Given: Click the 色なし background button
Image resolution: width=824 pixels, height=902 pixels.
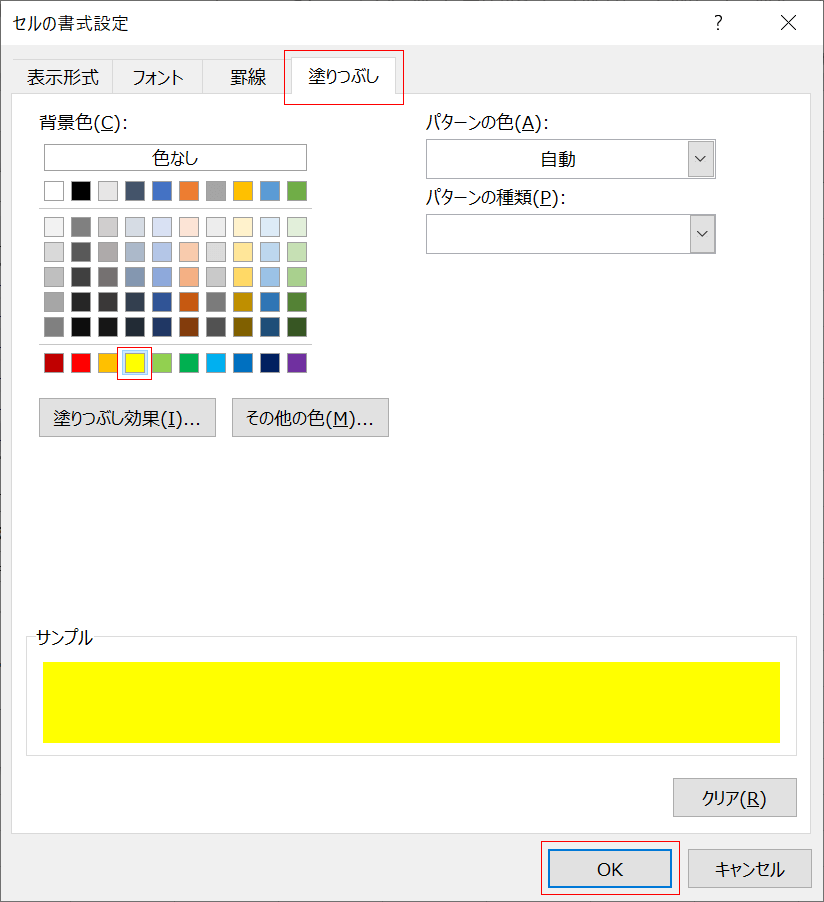Looking at the screenshot, I should click(x=174, y=157).
